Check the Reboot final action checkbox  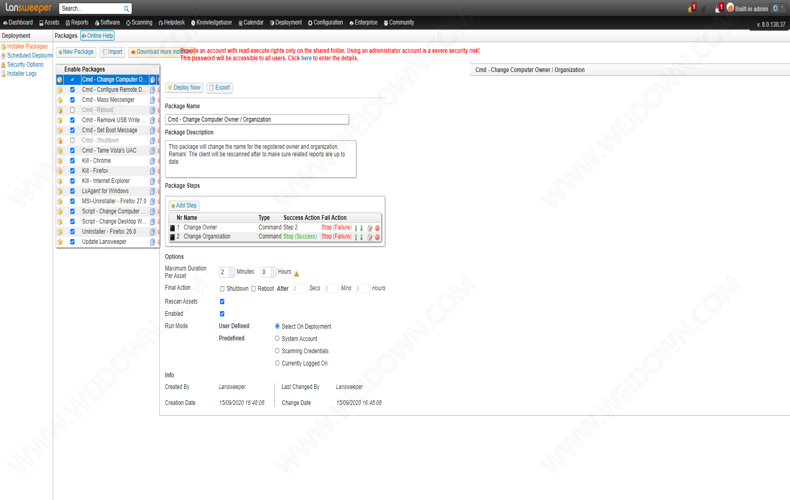pyautogui.click(x=253, y=289)
